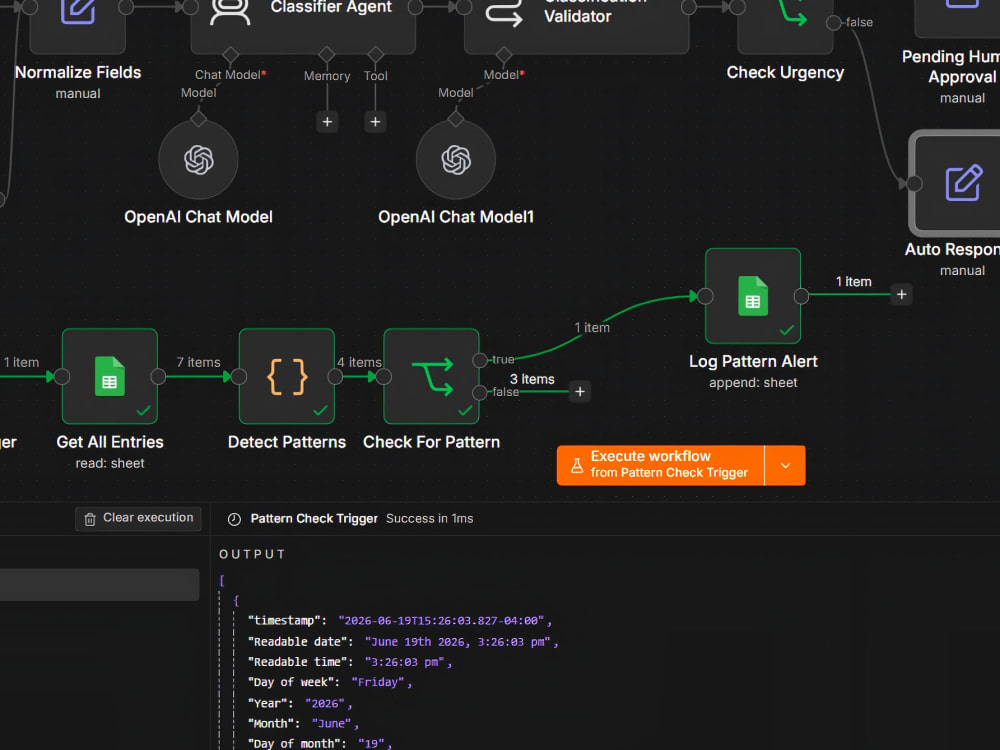1000x750 pixels.
Task: Open the OpenAI Chat Model1 node
Action: (455, 159)
